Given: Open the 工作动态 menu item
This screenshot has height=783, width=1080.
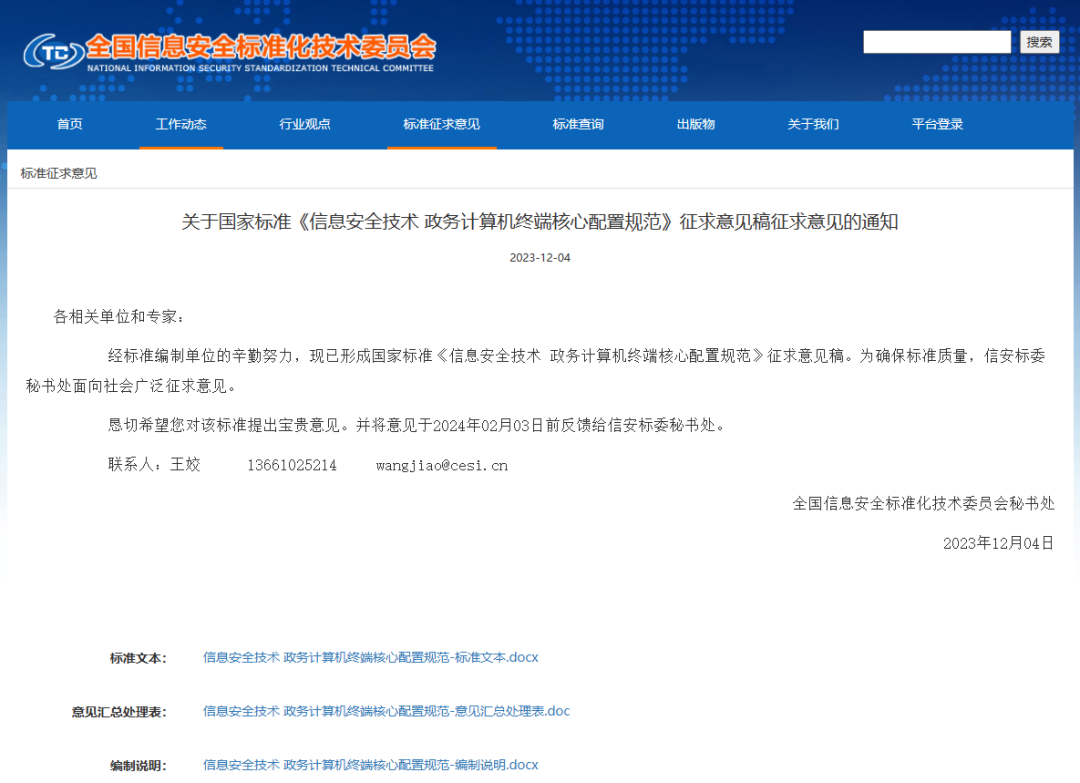Looking at the screenshot, I should pyautogui.click(x=181, y=124).
